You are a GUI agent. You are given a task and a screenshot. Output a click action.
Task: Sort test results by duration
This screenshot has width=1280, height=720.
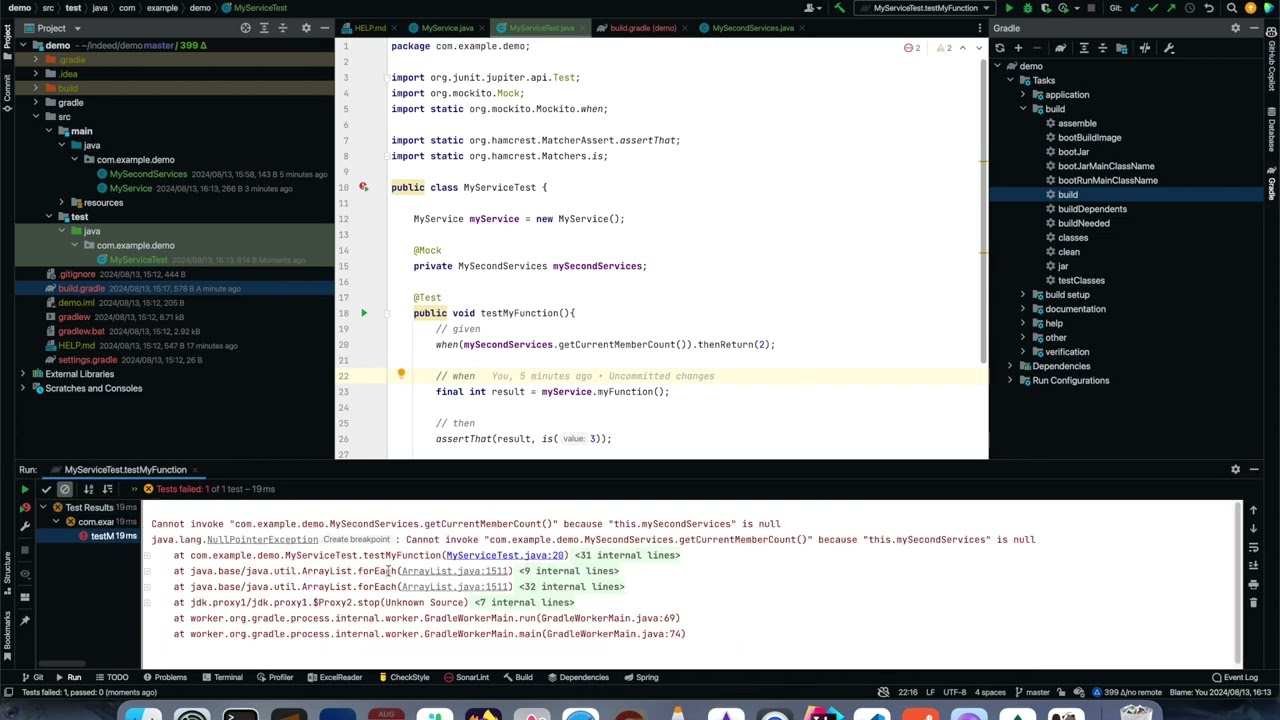[107, 489]
